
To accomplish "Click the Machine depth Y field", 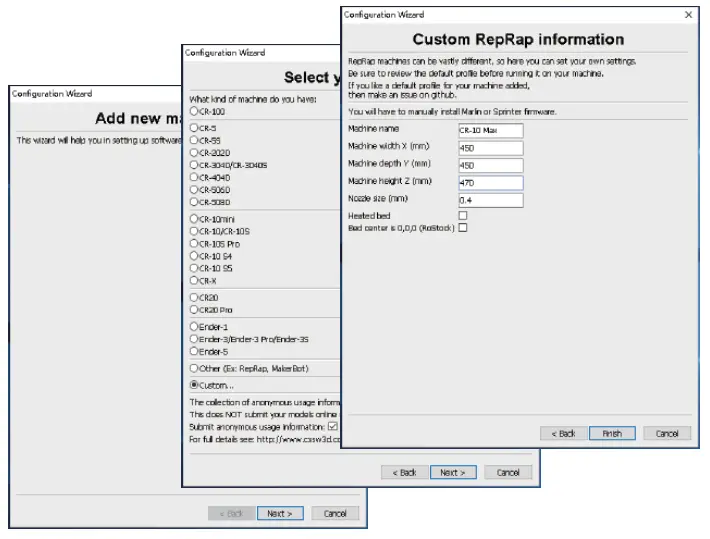I will point(491,165).
